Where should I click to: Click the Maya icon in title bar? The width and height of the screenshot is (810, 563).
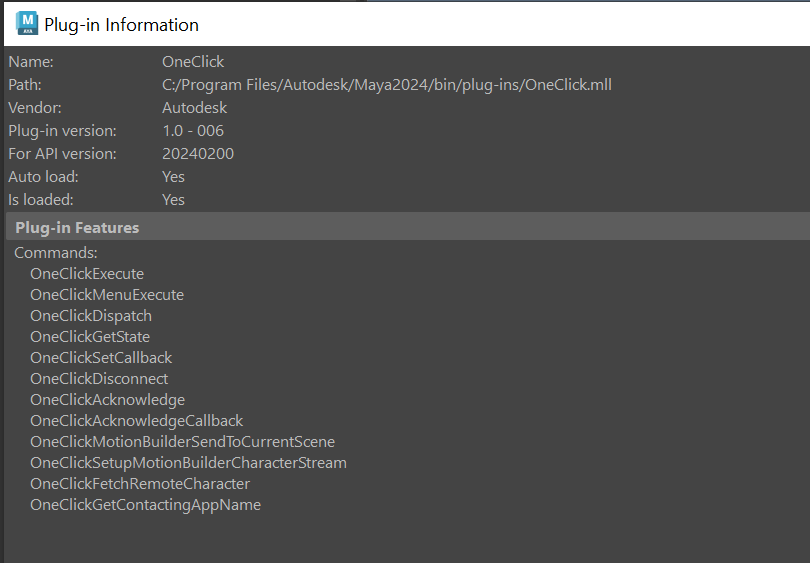26,24
